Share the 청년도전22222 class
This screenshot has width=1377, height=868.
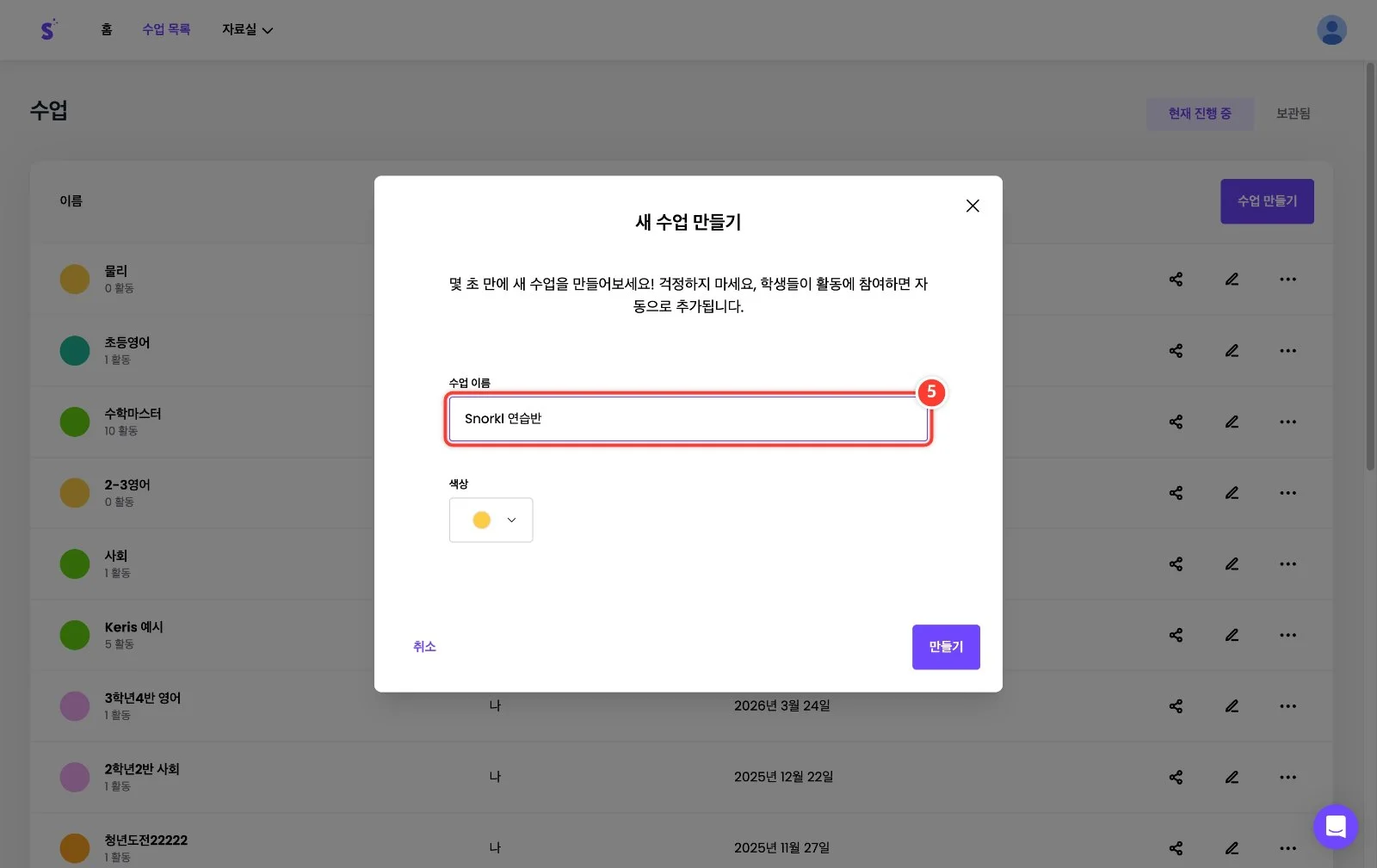[x=1176, y=848]
